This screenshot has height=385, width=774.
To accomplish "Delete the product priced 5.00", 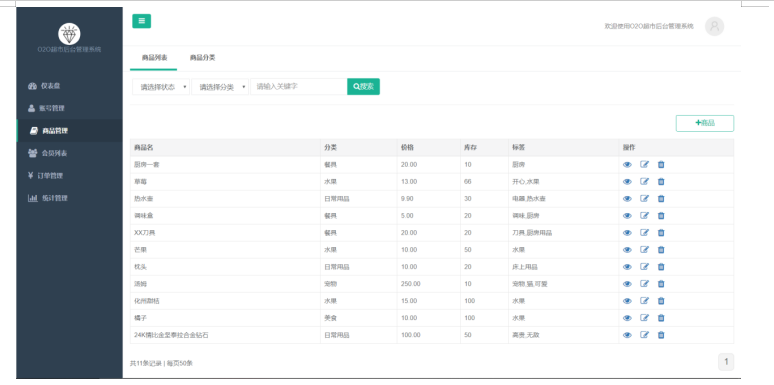I will (x=661, y=215).
